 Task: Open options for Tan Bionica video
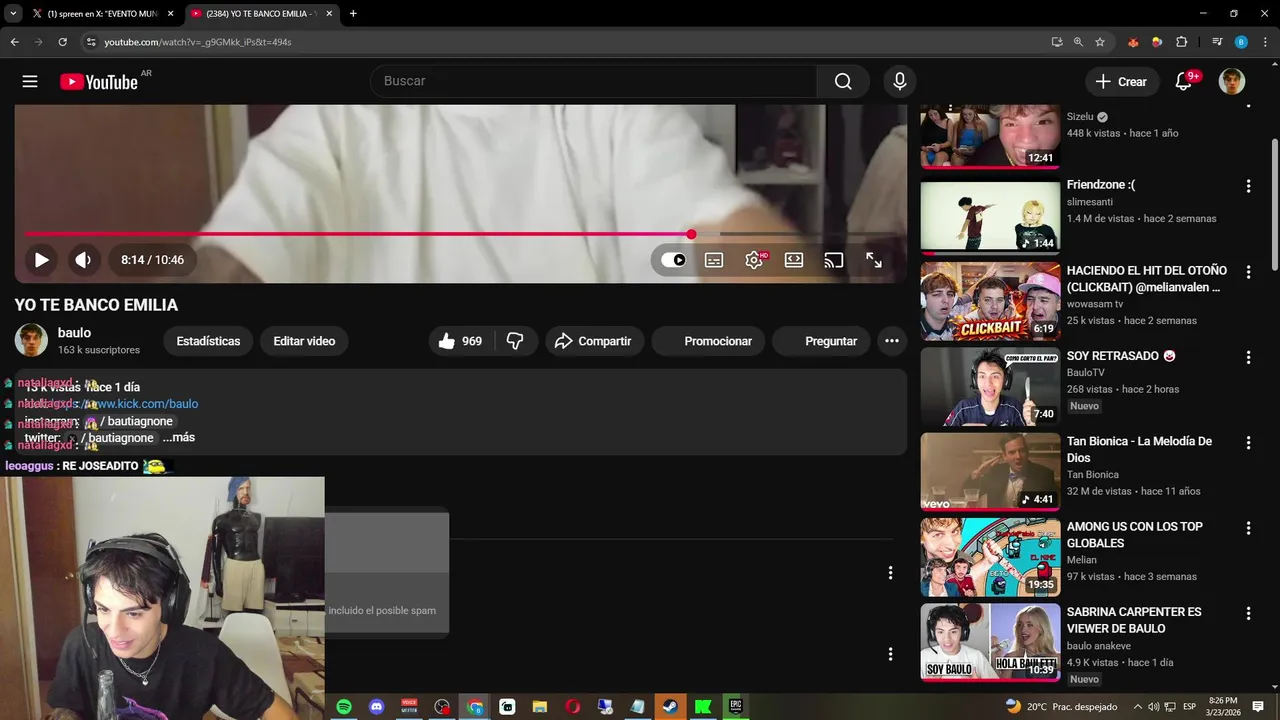click(x=1248, y=442)
